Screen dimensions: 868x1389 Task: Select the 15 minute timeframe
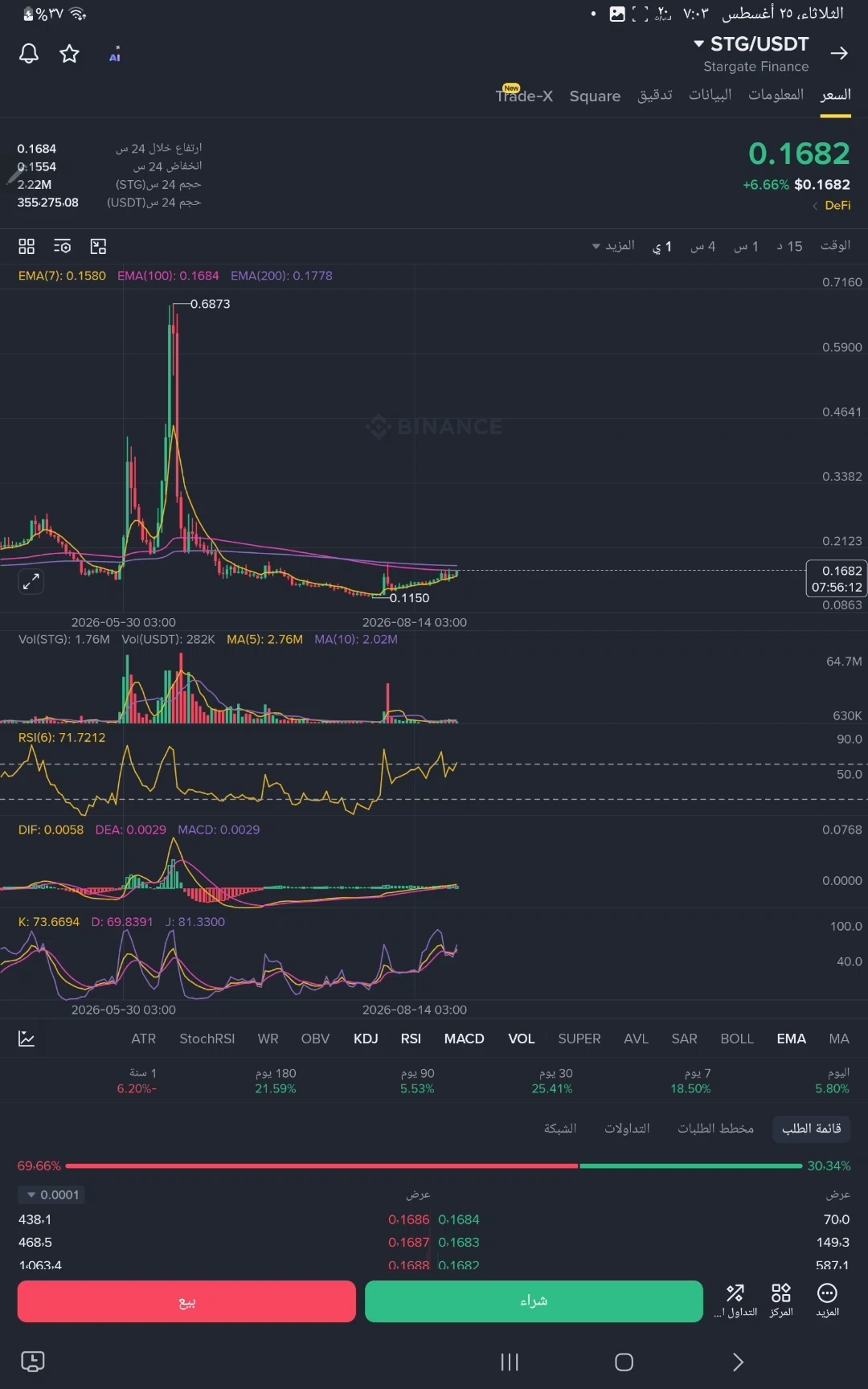coord(789,246)
